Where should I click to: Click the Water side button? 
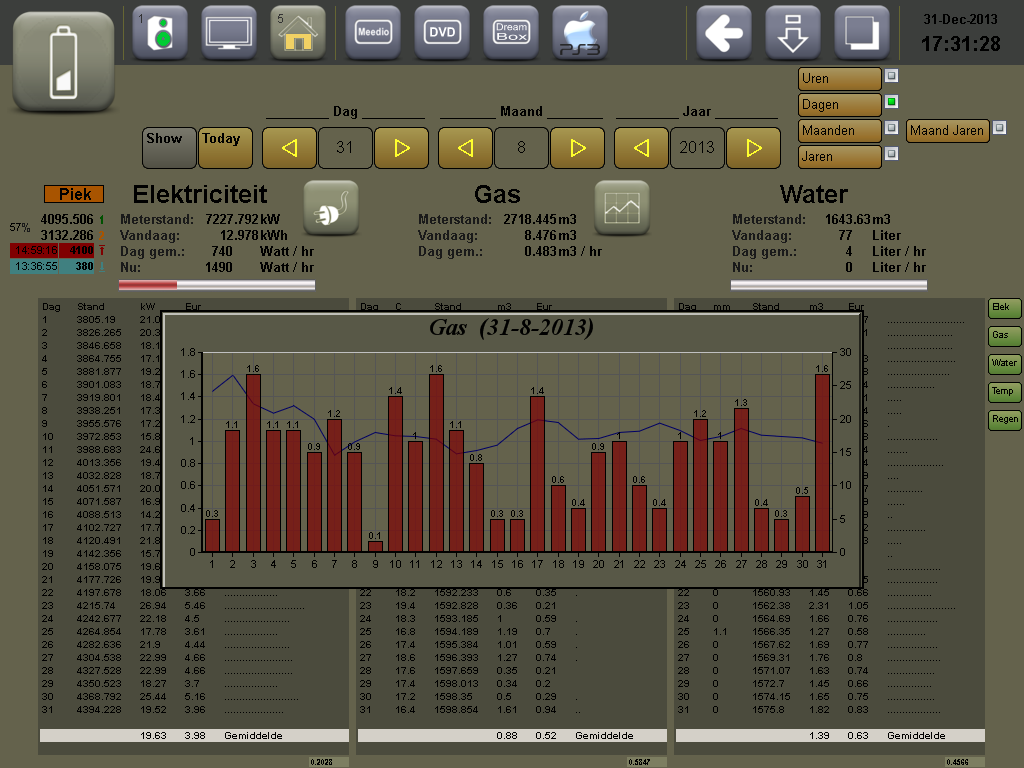[x=1004, y=364]
